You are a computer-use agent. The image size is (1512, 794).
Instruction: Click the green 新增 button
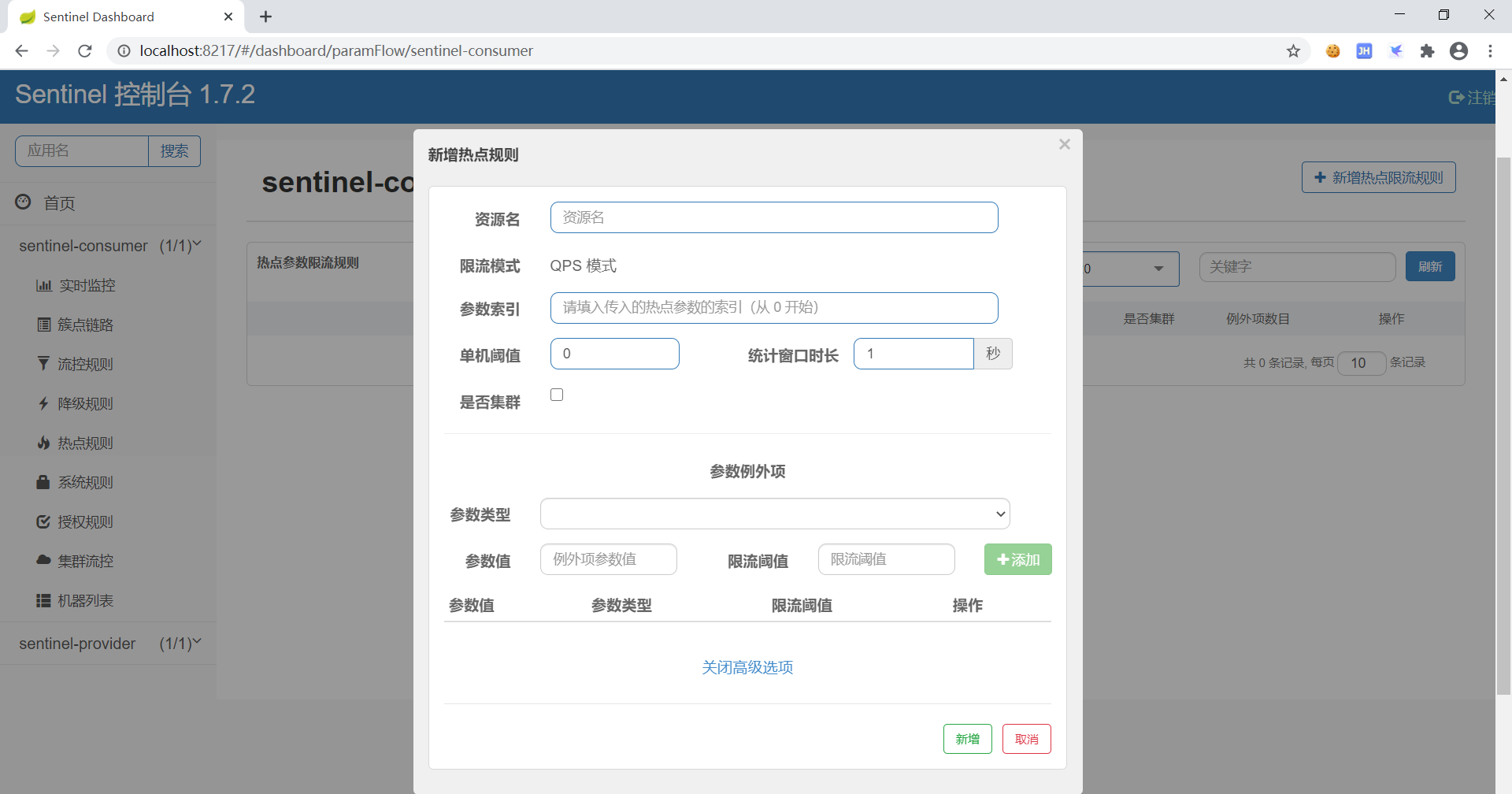(968, 739)
